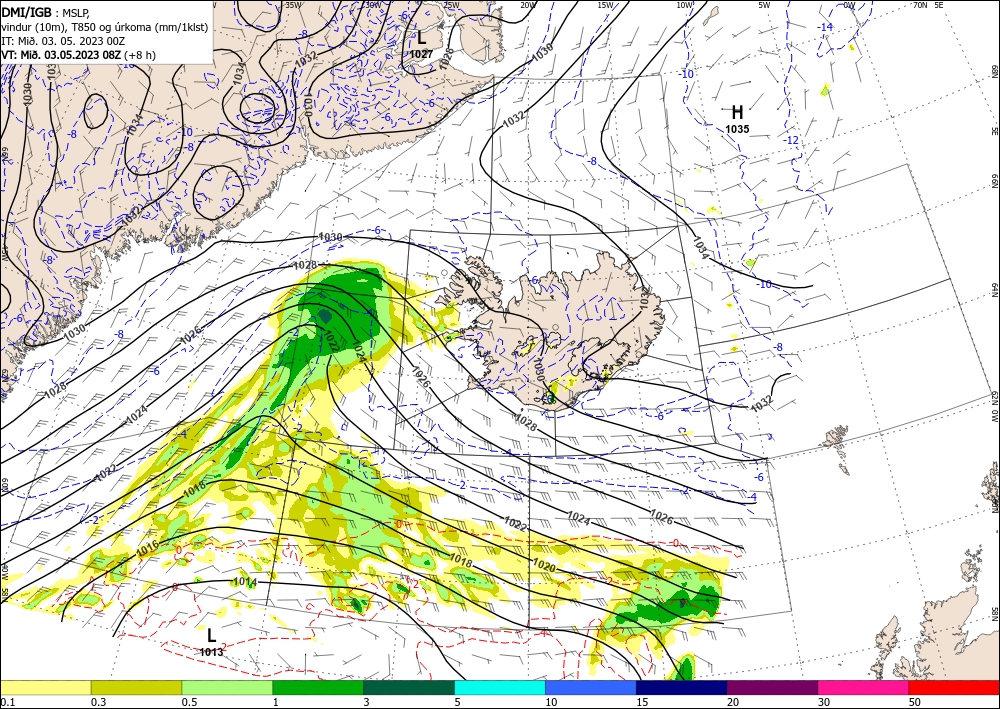Click the pink 30–50 legend color band
1000x709 pixels.
tap(864, 687)
